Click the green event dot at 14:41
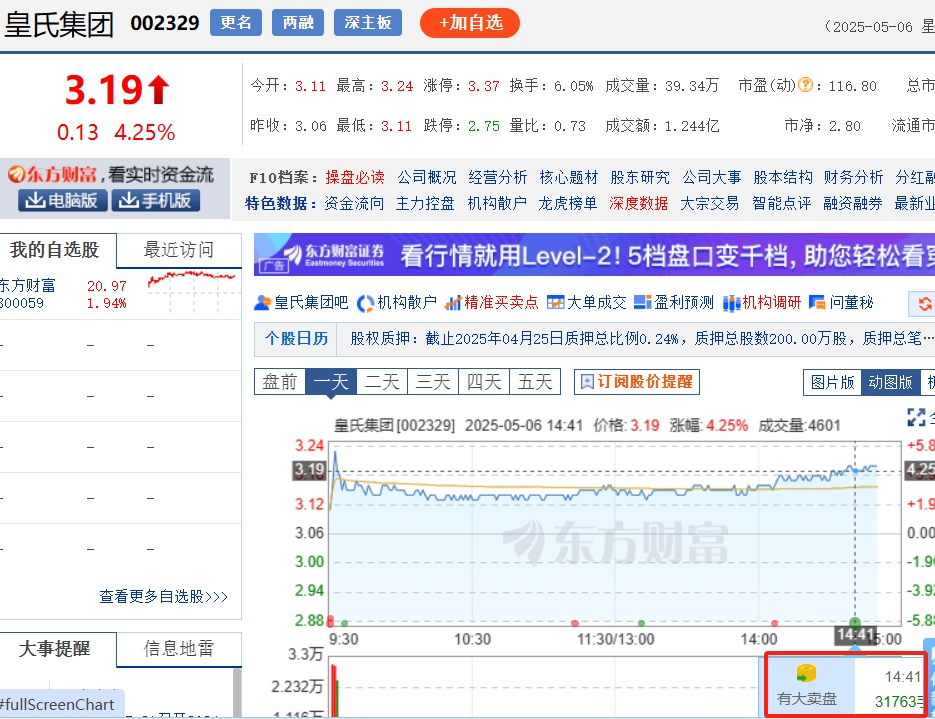935x719 pixels. (x=854, y=622)
